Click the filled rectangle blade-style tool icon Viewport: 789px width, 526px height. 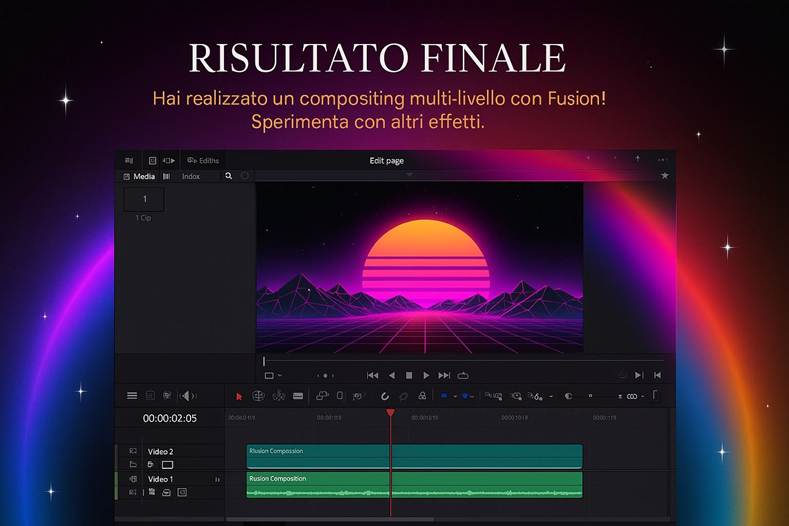[x=298, y=396]
